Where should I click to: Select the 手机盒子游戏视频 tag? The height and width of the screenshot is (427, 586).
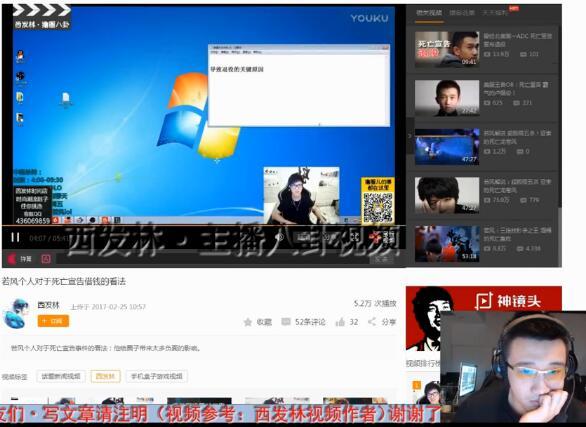[157, 376]
